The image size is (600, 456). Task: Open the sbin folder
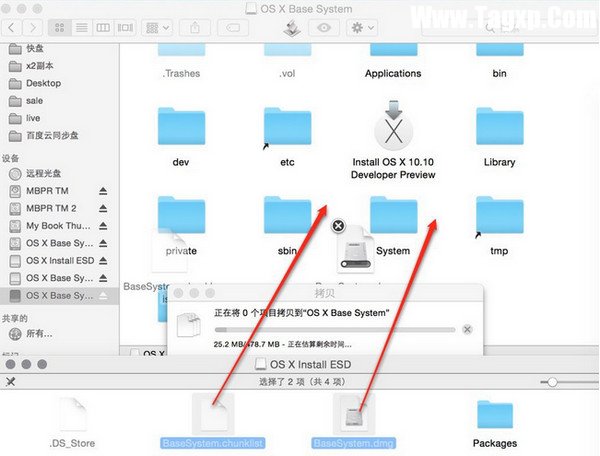point(287,215)
